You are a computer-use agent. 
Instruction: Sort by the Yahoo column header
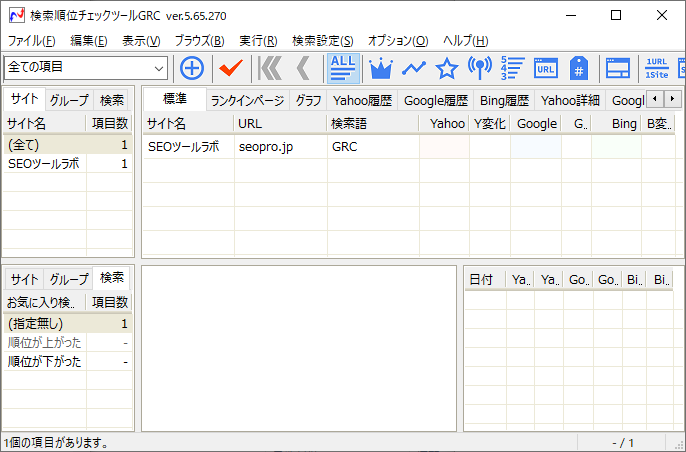pyautogui.click(x=444, y=124)
